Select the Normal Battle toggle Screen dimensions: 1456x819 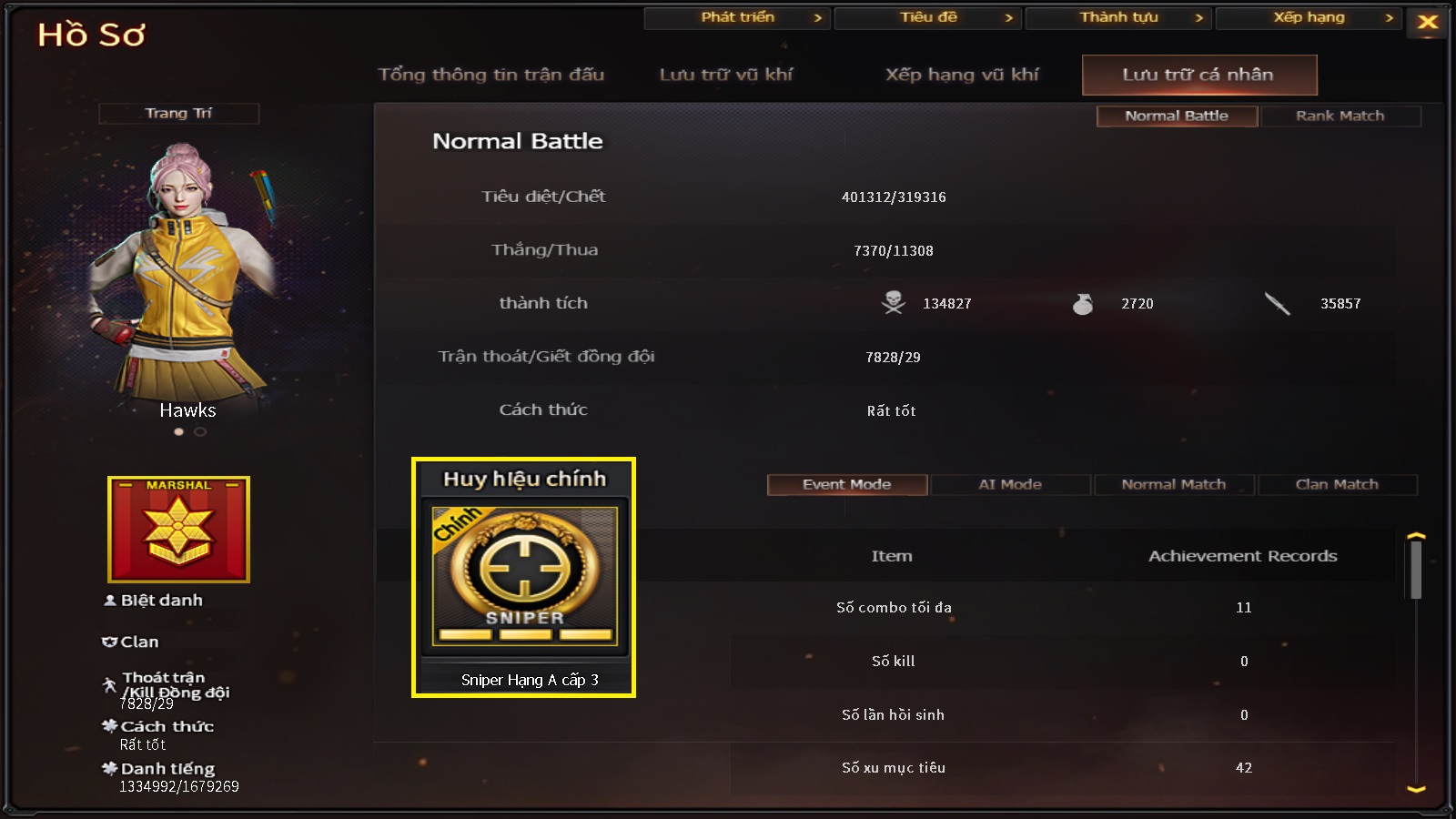1177,116
